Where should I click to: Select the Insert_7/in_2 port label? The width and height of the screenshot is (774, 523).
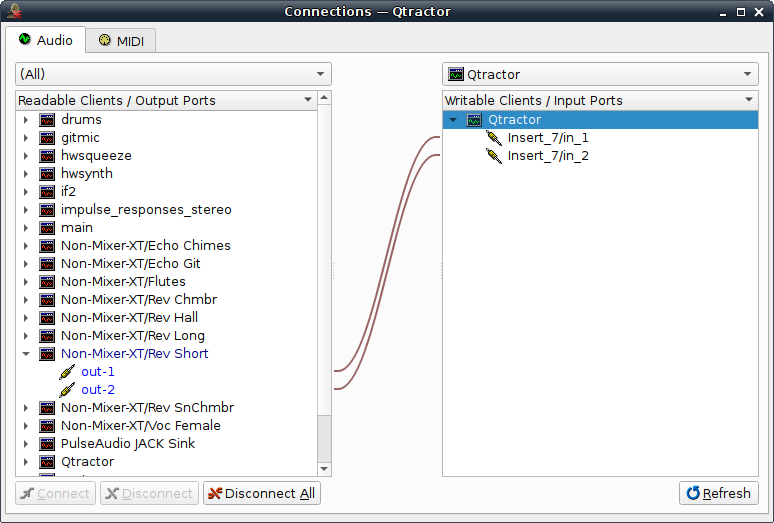tap(548, 156)
